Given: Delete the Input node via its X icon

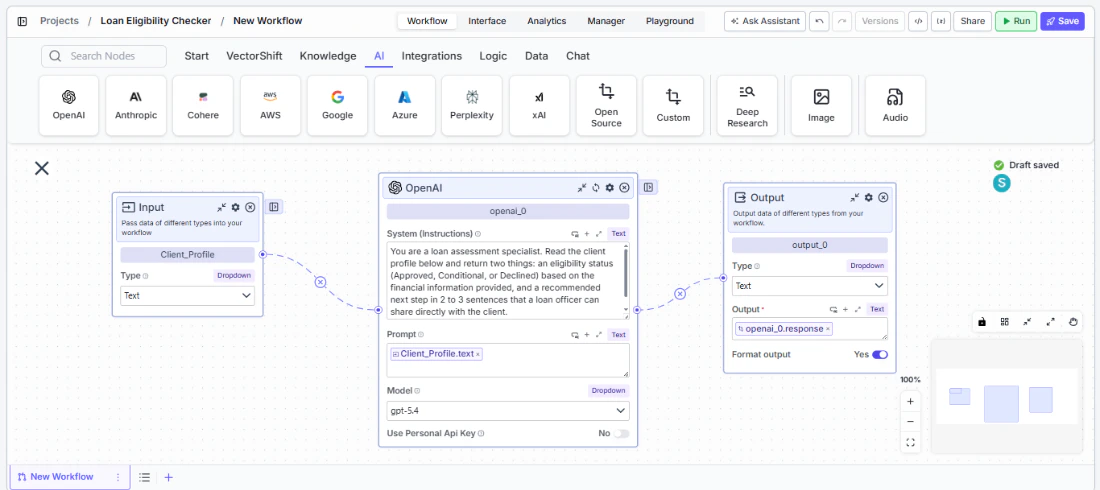Looking at the screenshot, I should [250, 207].
